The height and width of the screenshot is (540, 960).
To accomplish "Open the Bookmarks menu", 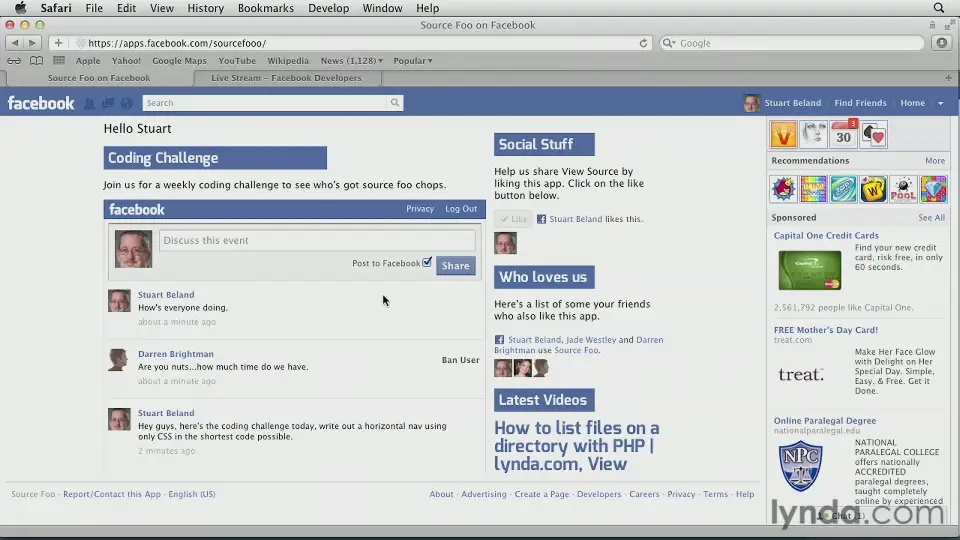I will (x=266, y=8).
